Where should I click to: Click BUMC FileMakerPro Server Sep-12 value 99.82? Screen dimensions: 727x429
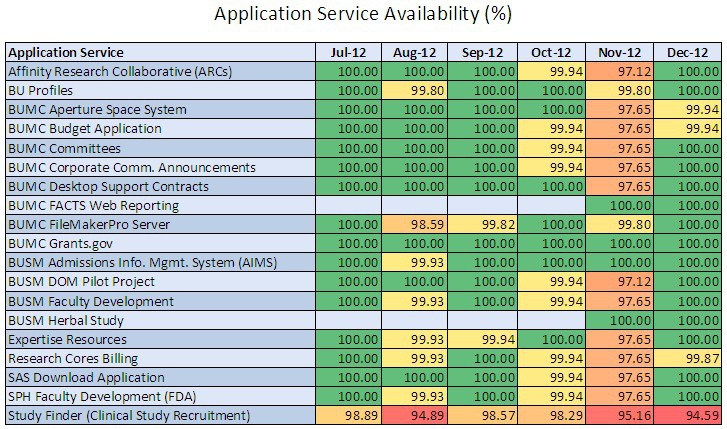click(x=482, y=224)
